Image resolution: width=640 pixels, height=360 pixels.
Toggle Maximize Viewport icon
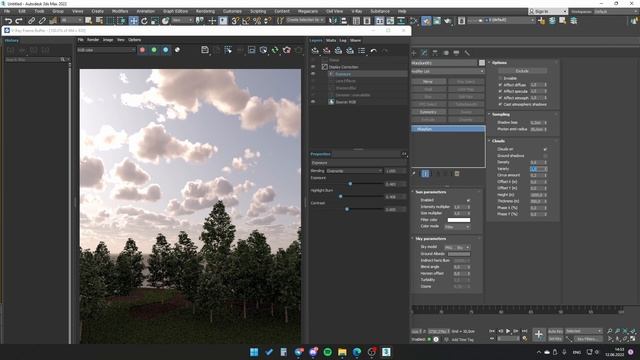[x=633, y=338]
